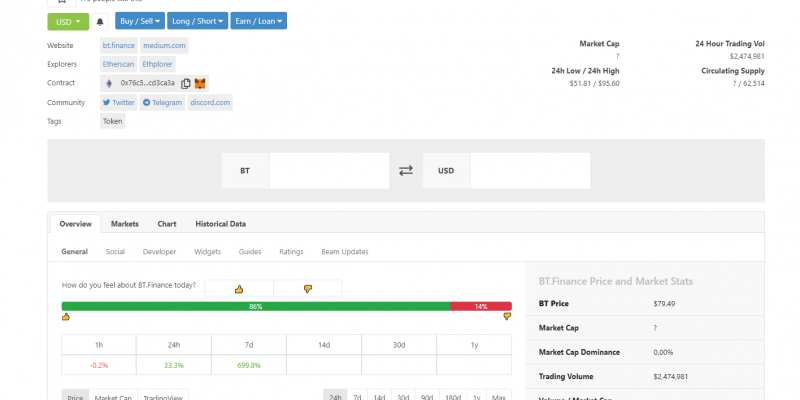Switch to the Overview tab
The image size is (800, 400).
pos(76,224)
